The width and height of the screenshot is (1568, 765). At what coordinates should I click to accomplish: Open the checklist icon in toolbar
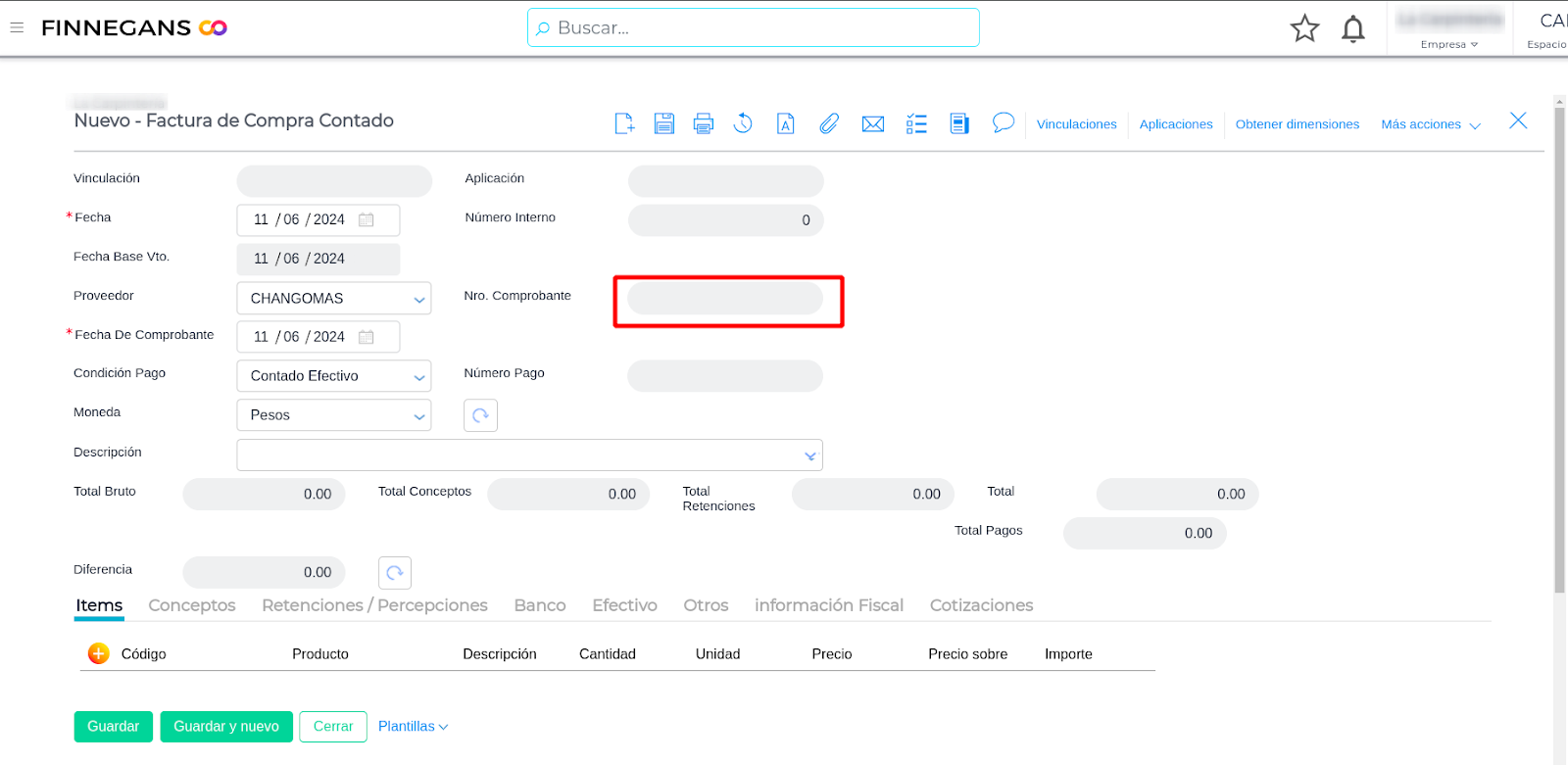(x=916, y=123)
